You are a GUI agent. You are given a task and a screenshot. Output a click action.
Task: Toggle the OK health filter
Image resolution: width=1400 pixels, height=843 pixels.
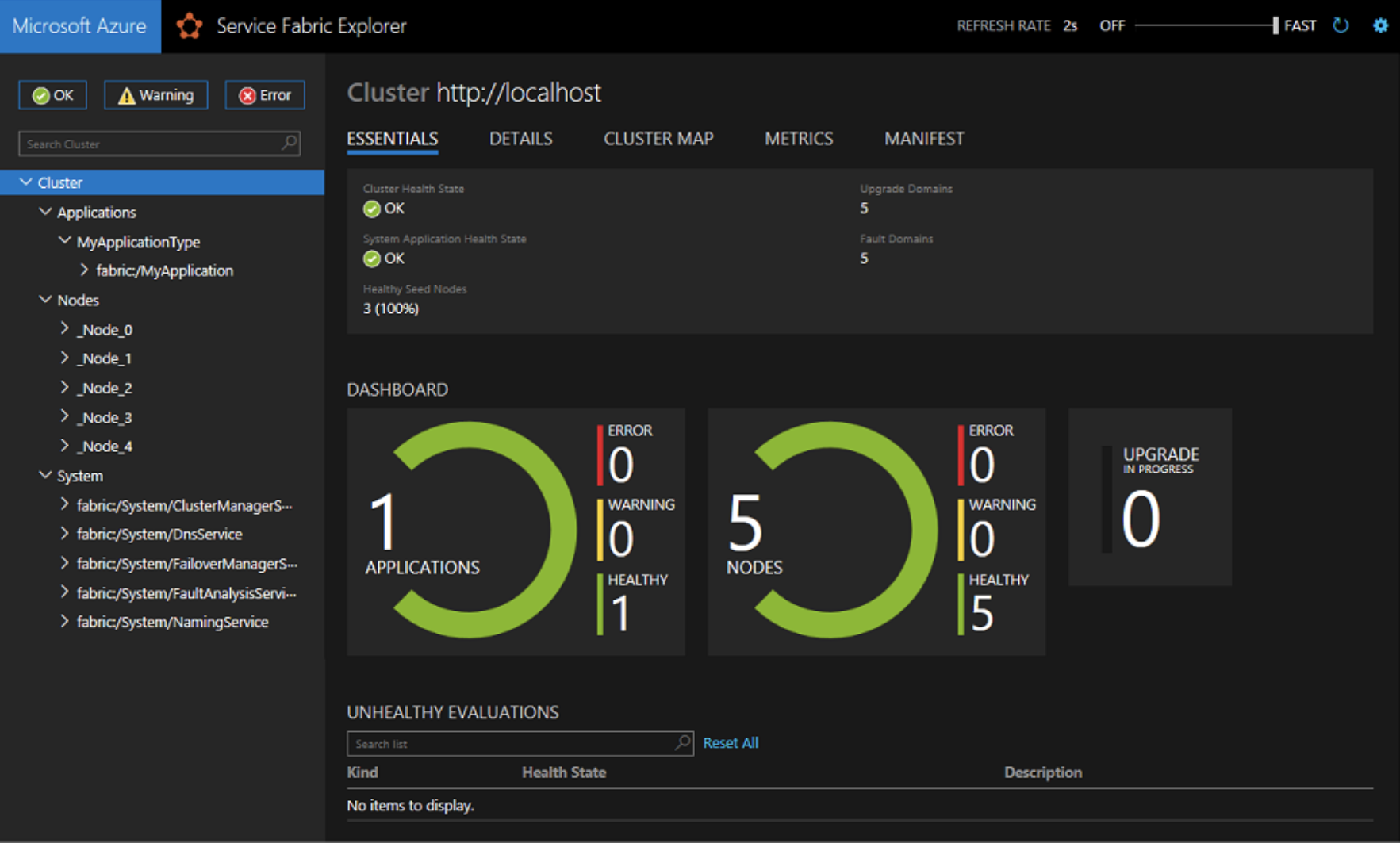point(53,95)
